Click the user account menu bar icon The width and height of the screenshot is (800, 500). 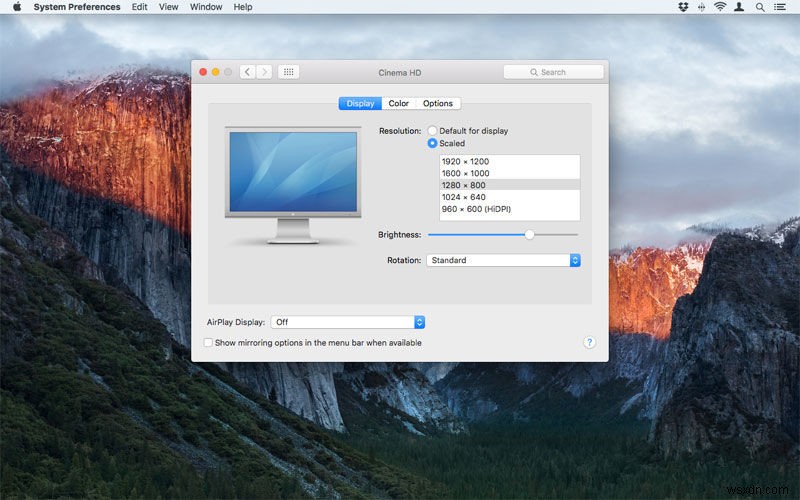click(739, 7)
